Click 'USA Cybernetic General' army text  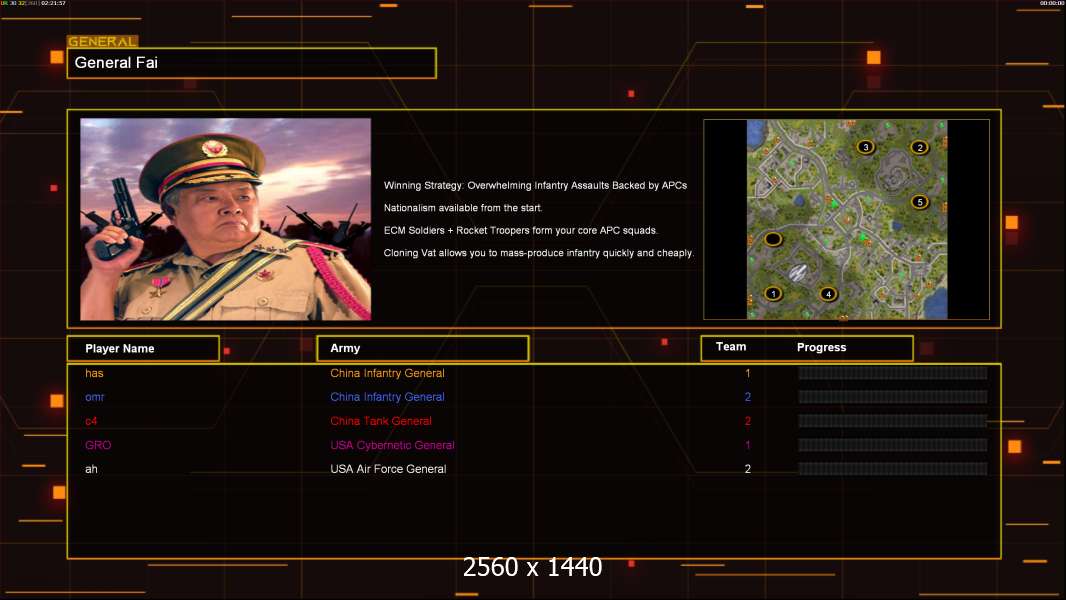[x=392, y=445]
